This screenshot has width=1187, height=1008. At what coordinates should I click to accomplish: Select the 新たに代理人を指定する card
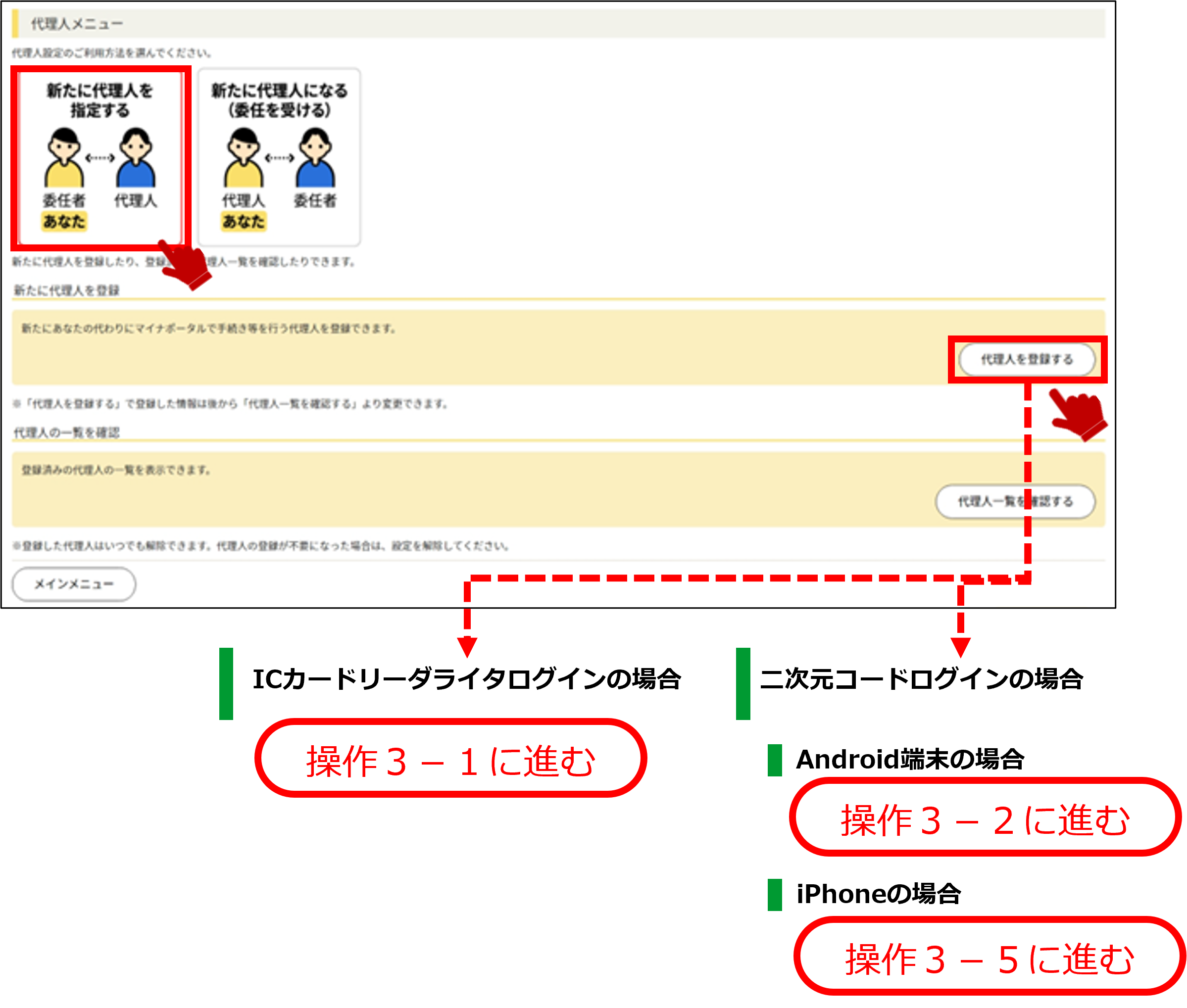click(x=100, y=158)
